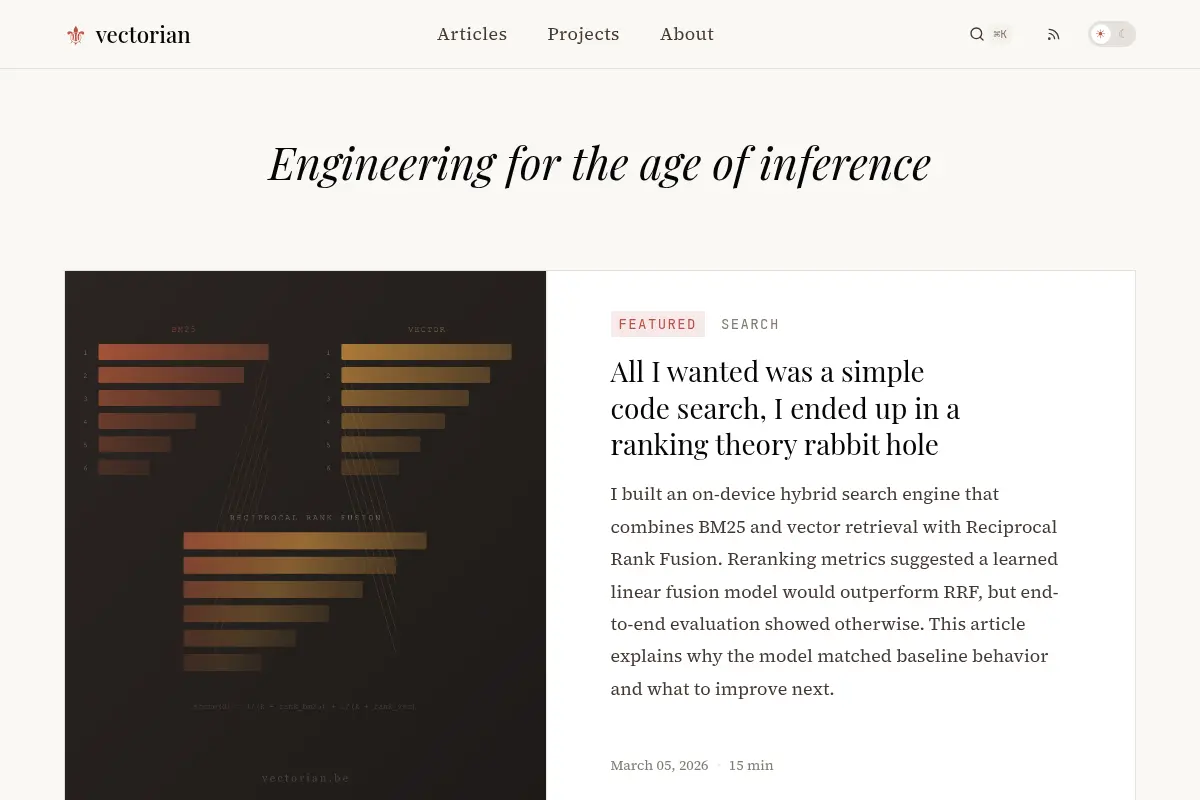This screenshot has height=800, width=1200.
Task: Open the search magnifier icon
Action: tap(977, 34)
